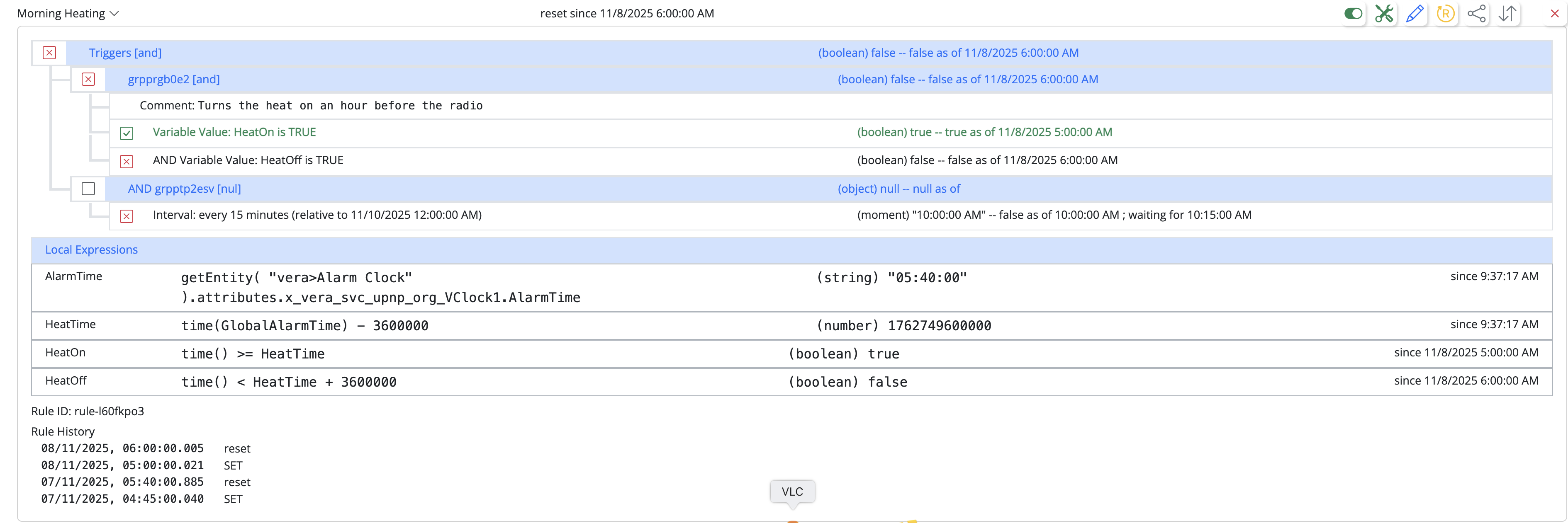Open the wrench and screwdriver tools icon
Image resolution: width=1568 pixels, height=523 pixels.
point(1383,13)
